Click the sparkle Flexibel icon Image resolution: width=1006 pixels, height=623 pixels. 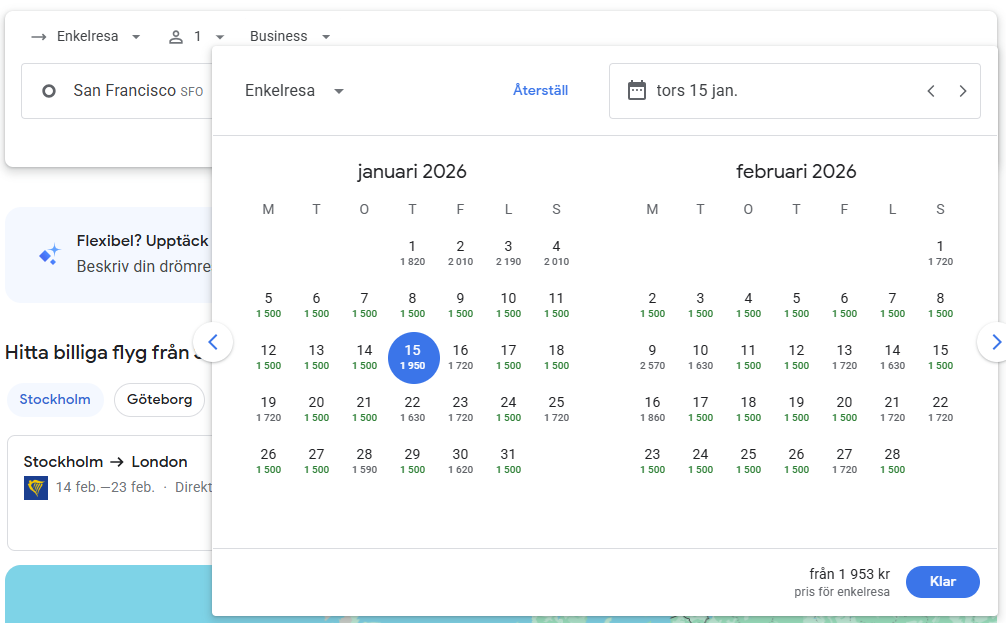pos(49,255)
